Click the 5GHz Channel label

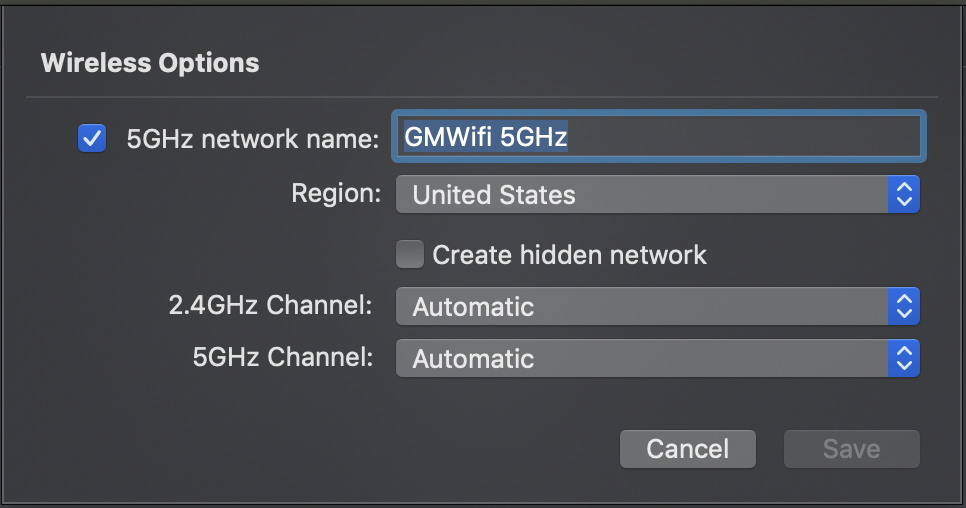pyautogui.click(x=283, y=357)
